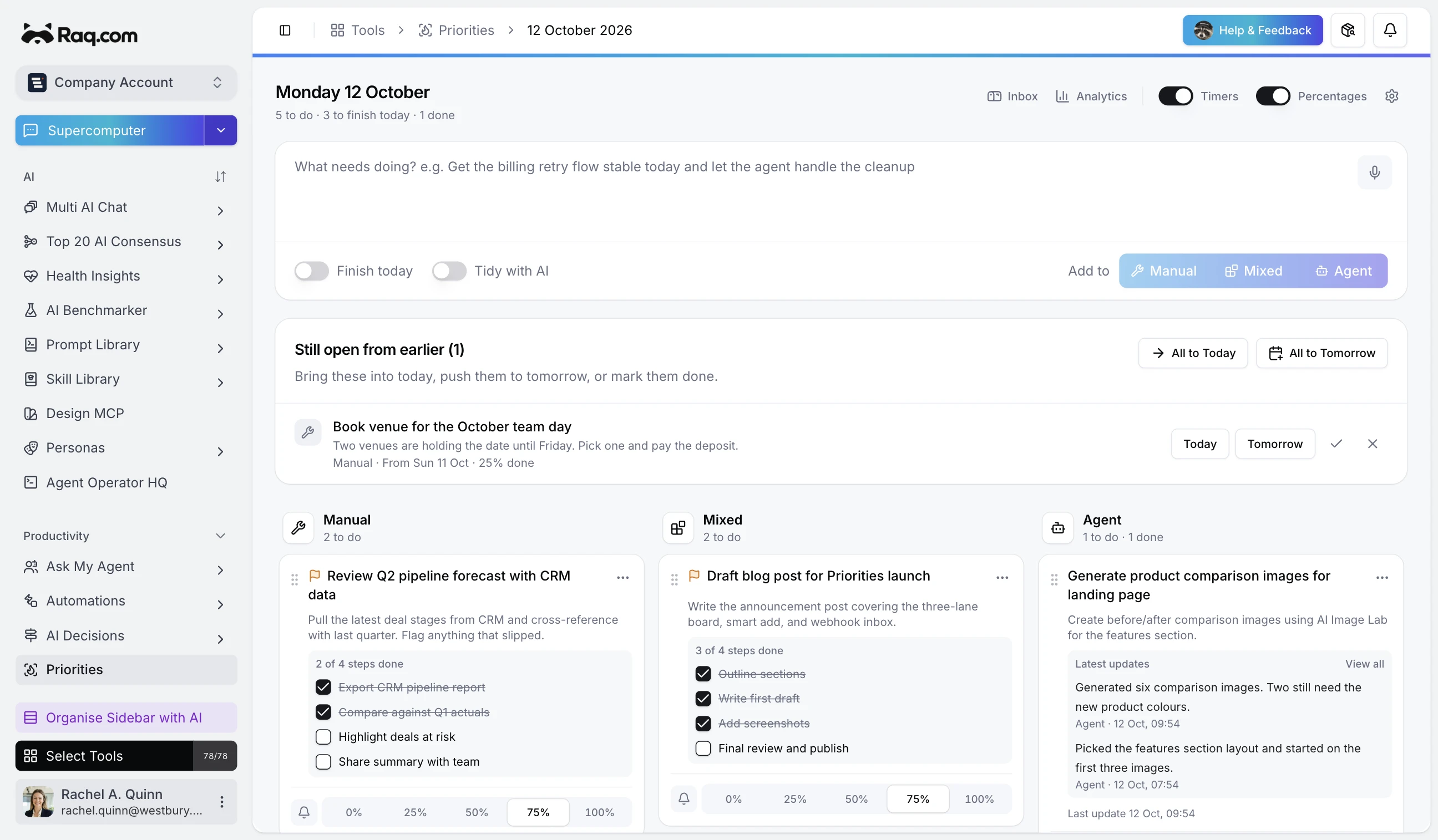Viewport: 1438px width, 840px height.
Task: Open more options for Draft blog post
Action: point(1002,577)
